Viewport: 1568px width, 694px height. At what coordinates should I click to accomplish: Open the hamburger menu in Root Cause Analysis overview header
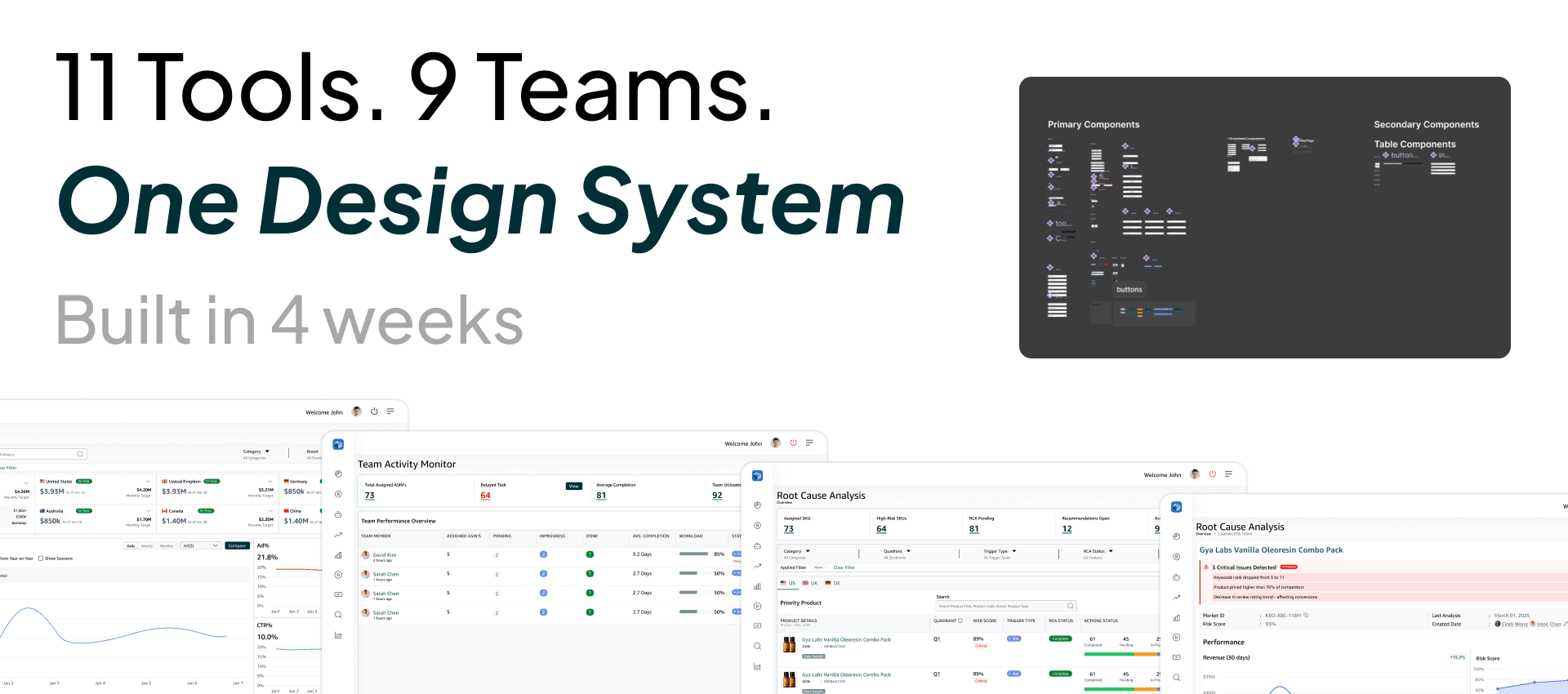point(1228,474)
